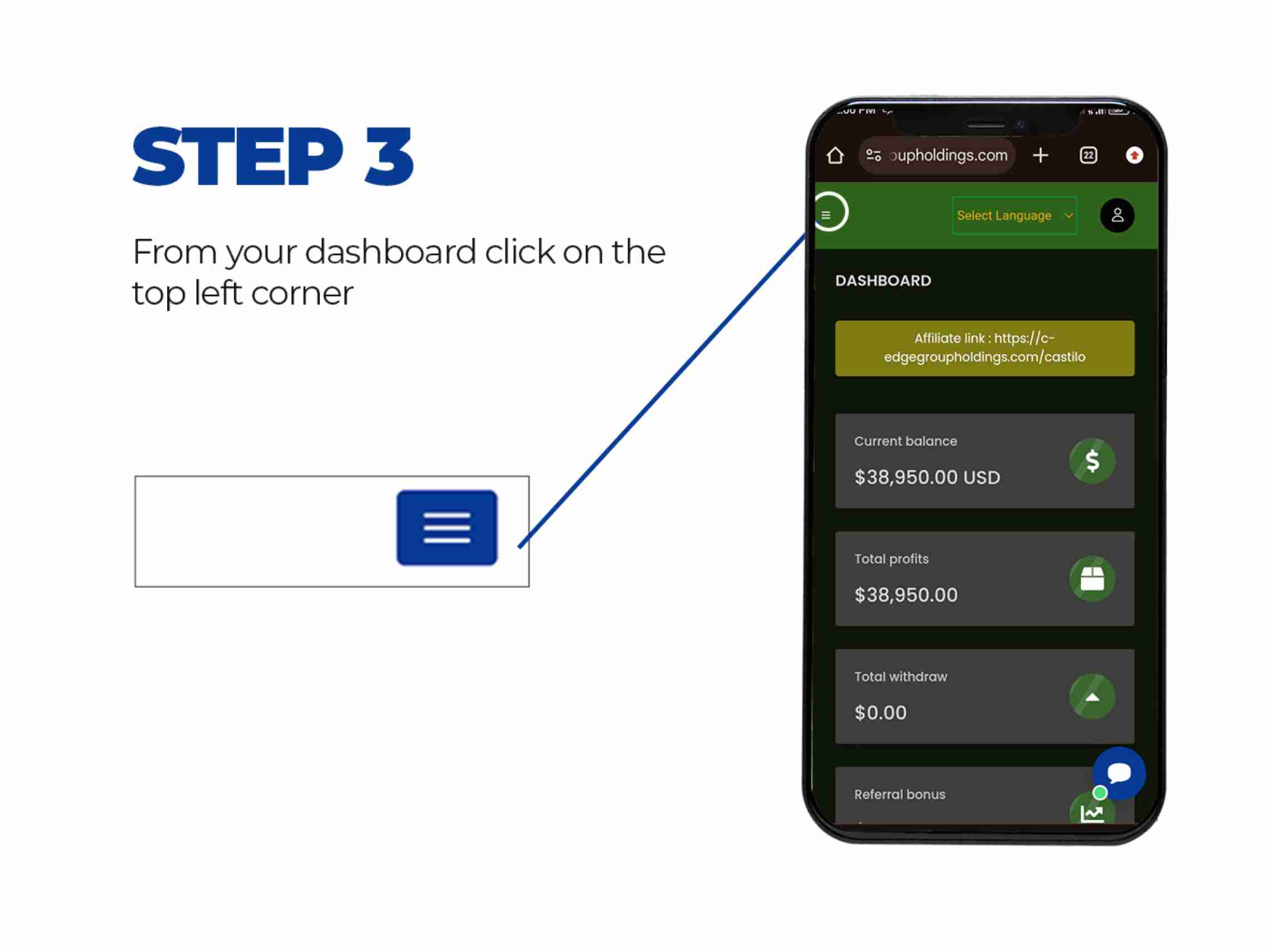Click the DASHBOARD menu label
Screen dimensions: 1265x952
coord(882,280)
